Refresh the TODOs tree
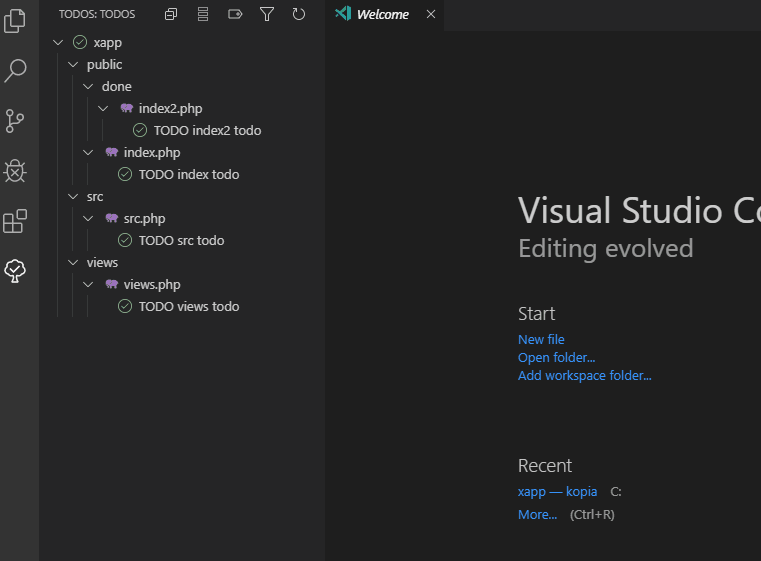The height and width of the screenshot is (561, 761). pyautogui.click(x=299, y=15)
